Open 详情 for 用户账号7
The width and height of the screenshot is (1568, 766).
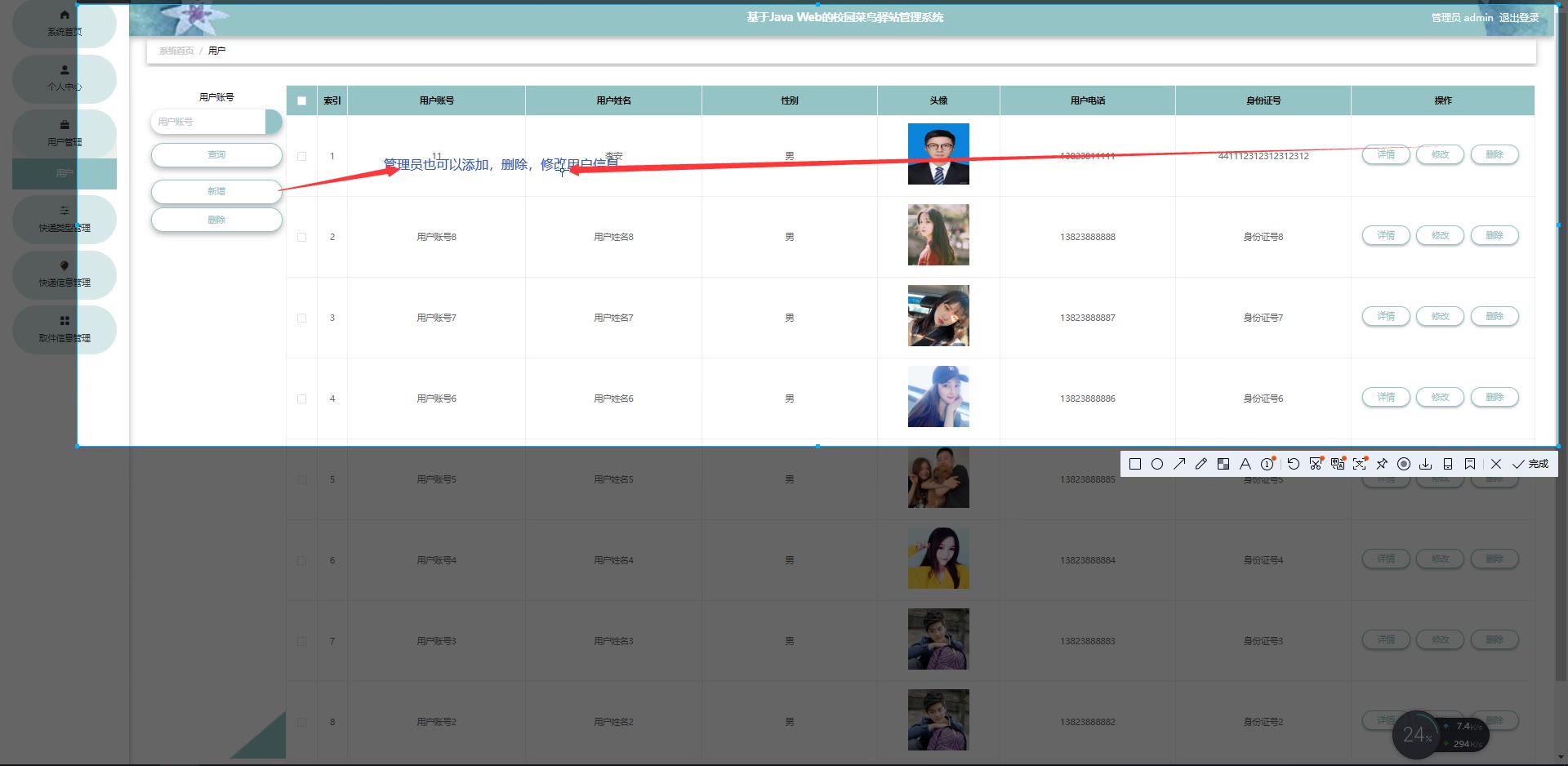click(x=1386, y=316)
